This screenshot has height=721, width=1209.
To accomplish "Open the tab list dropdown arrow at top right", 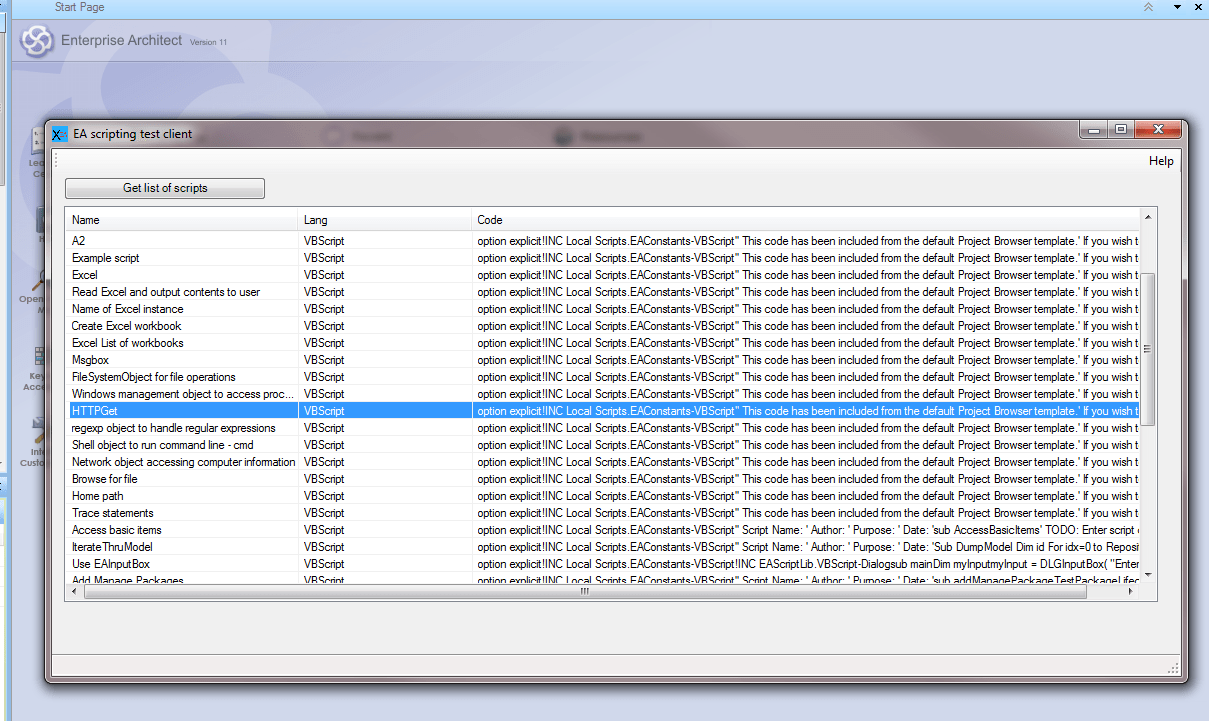I will point(1176,7).
